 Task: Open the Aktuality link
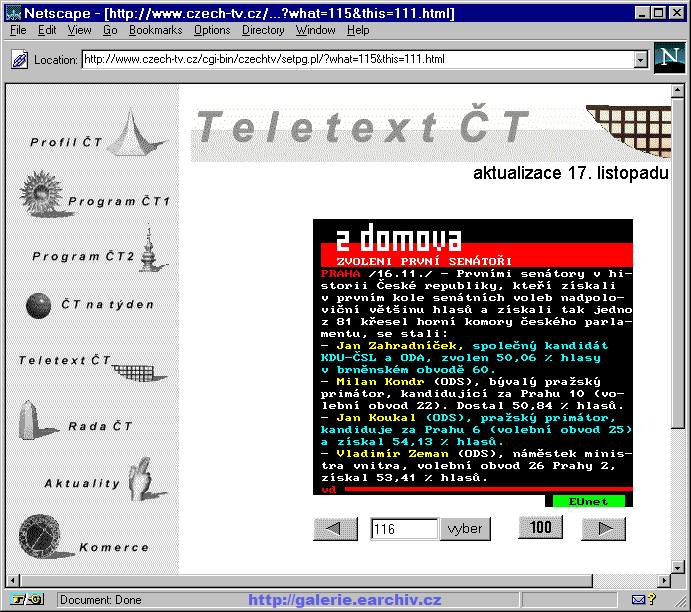[x=82, y=483]
